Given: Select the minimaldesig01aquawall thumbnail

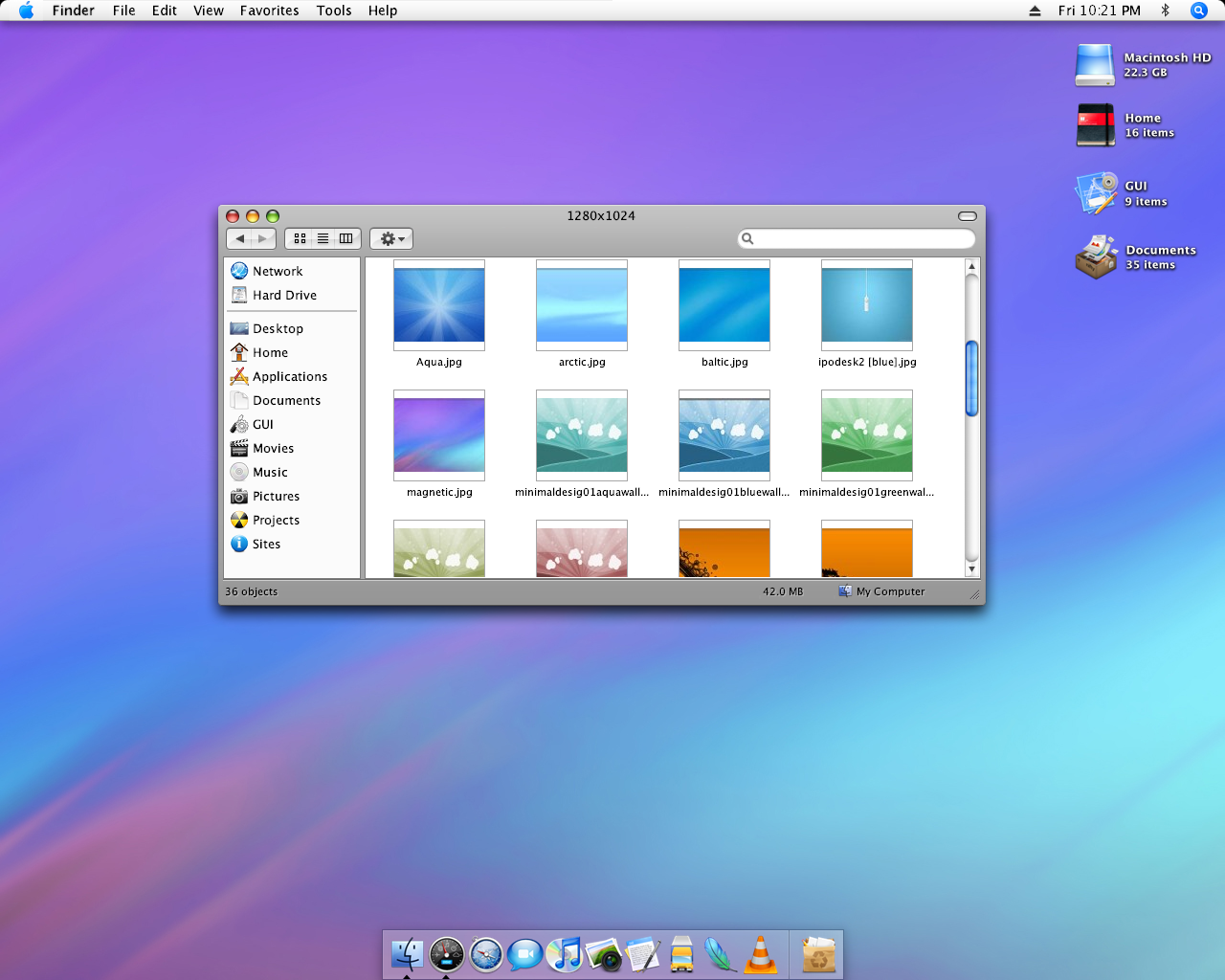Looking at the screenshot, I should coord(582,435).
